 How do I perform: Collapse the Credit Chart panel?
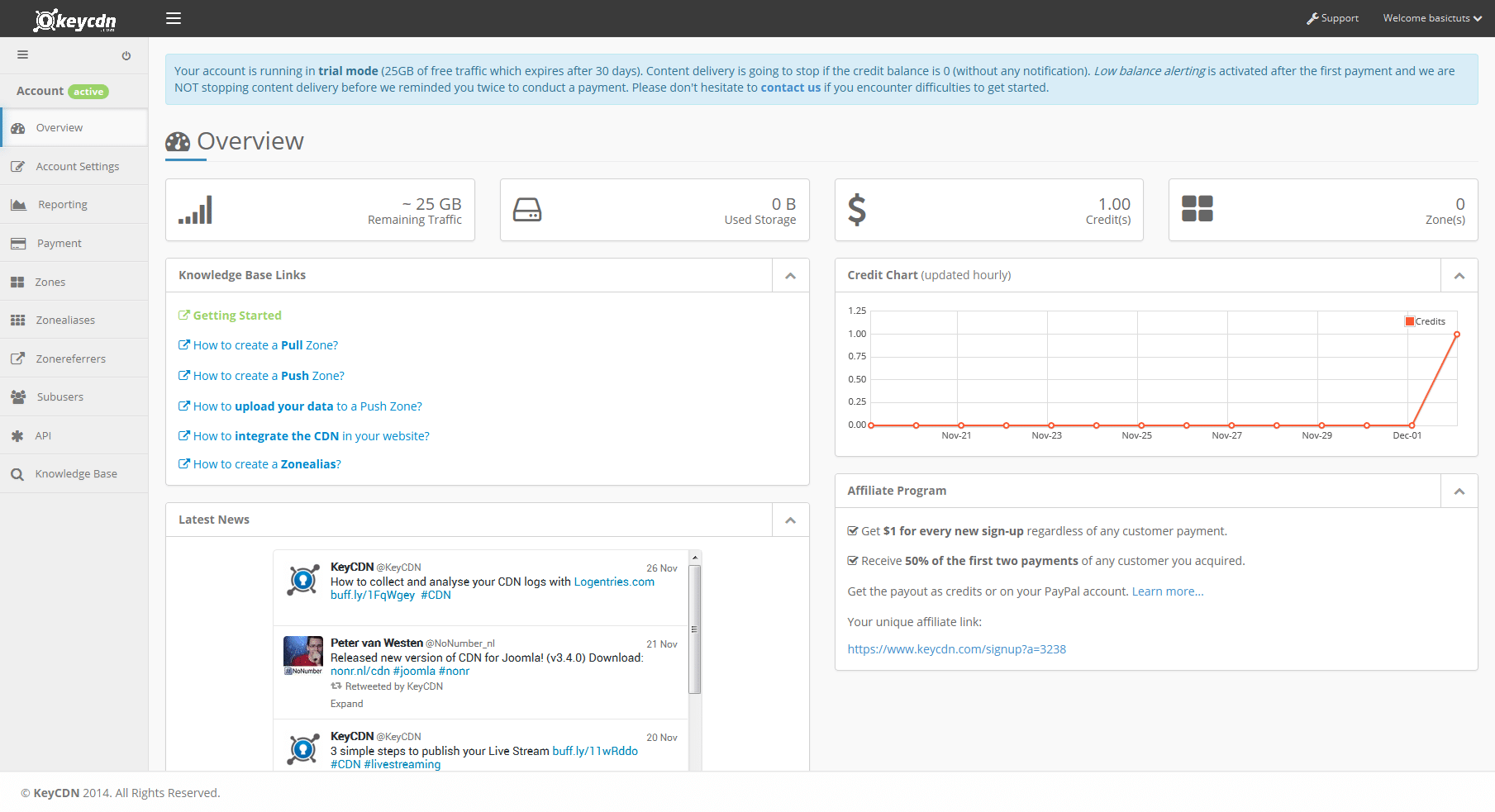click(x=1459, y=276)
